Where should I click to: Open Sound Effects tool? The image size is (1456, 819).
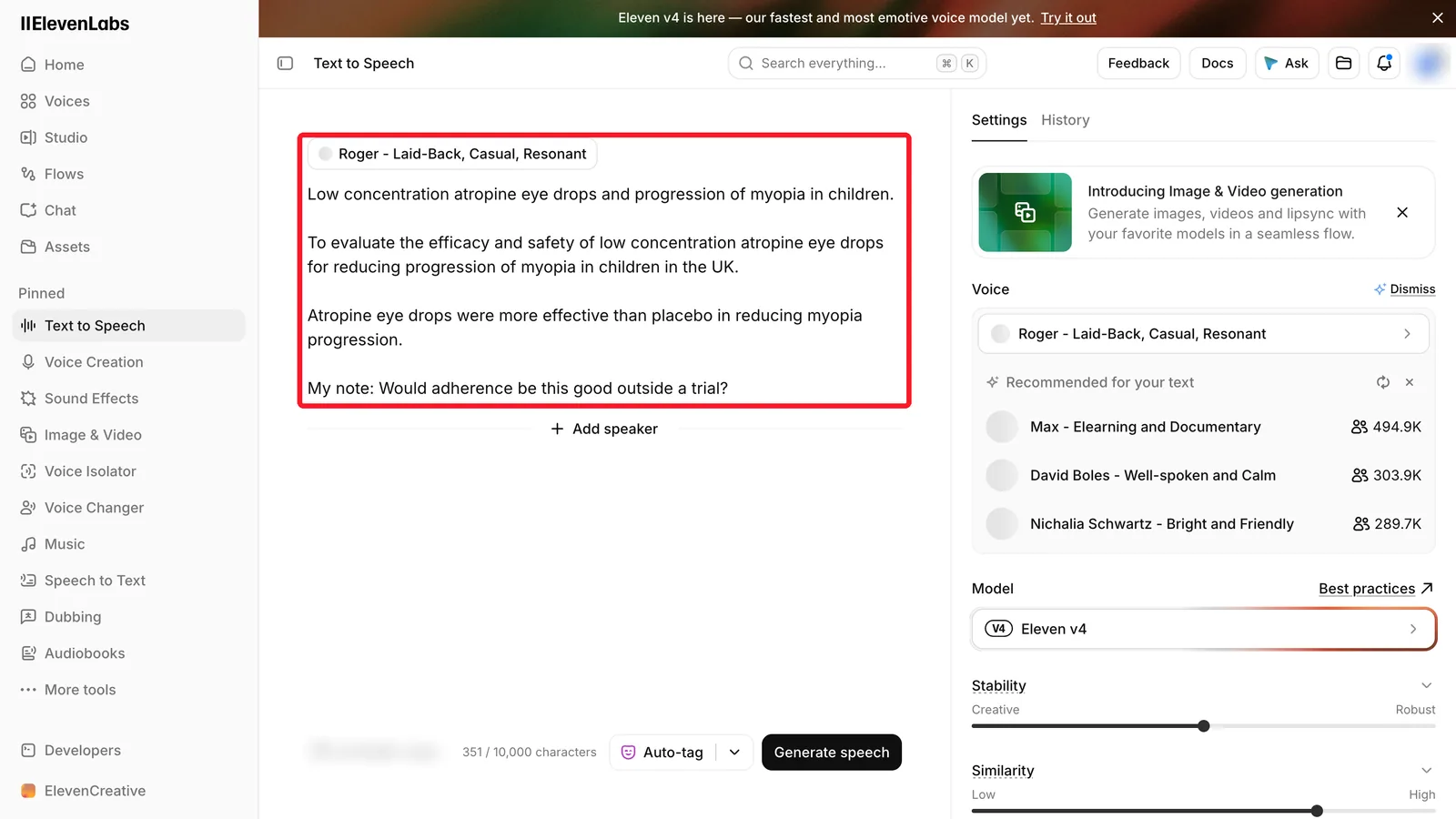[130, 399]
